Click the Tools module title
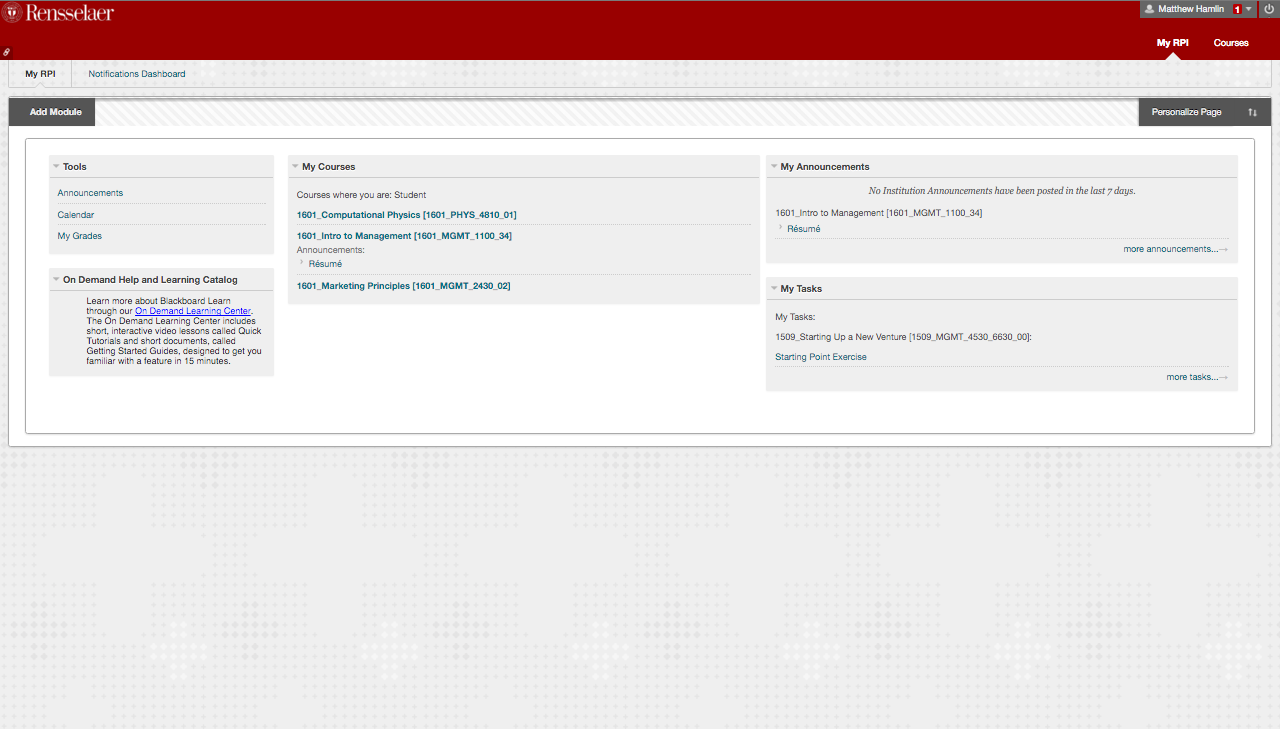The width and height of the screenshot is (1280, 729). coord(75,167)
